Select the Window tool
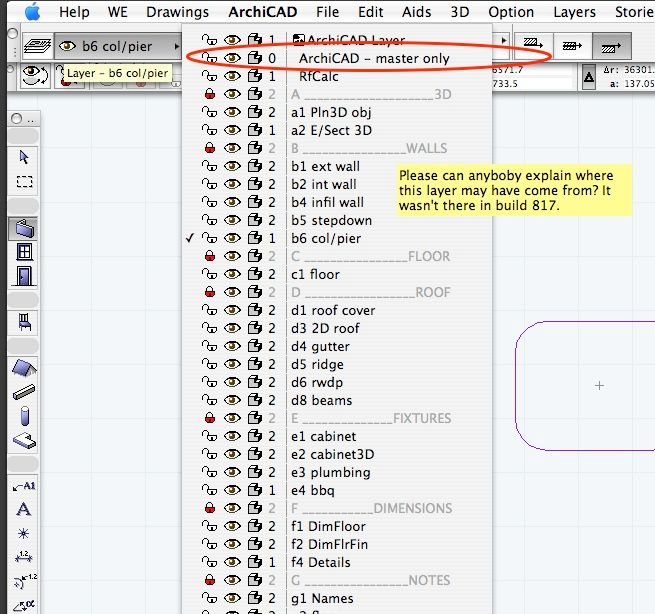The image size is (655, 614). coord(24,252)
